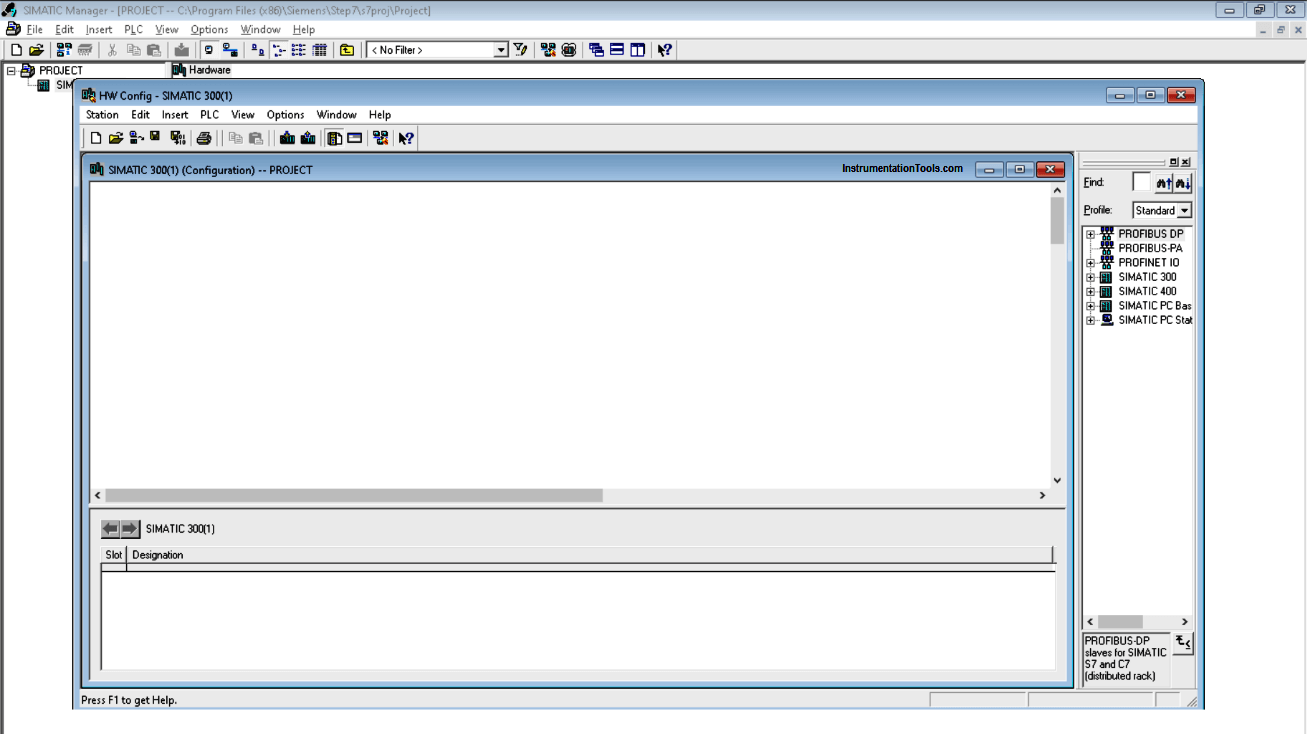Select Details view icon in SIMATIC Manager

[x=319, y=50]
